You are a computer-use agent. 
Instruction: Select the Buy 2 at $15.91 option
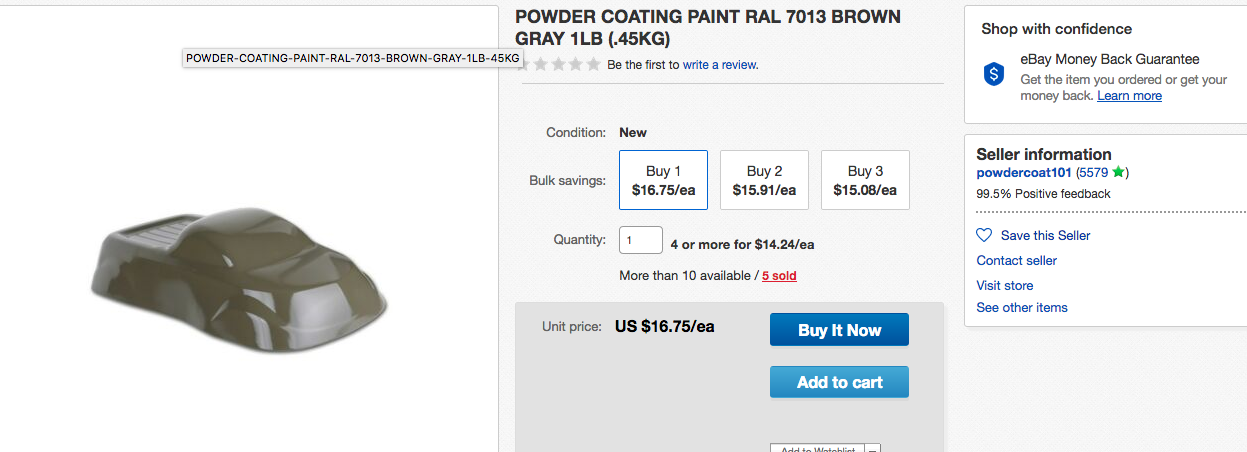tap(764, 180)
